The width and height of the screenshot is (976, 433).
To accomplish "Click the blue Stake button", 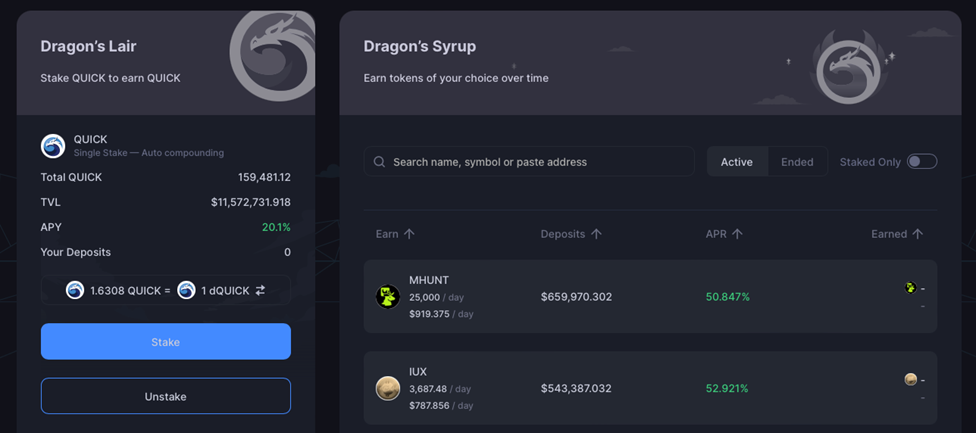I will click(x=166, y=342).
